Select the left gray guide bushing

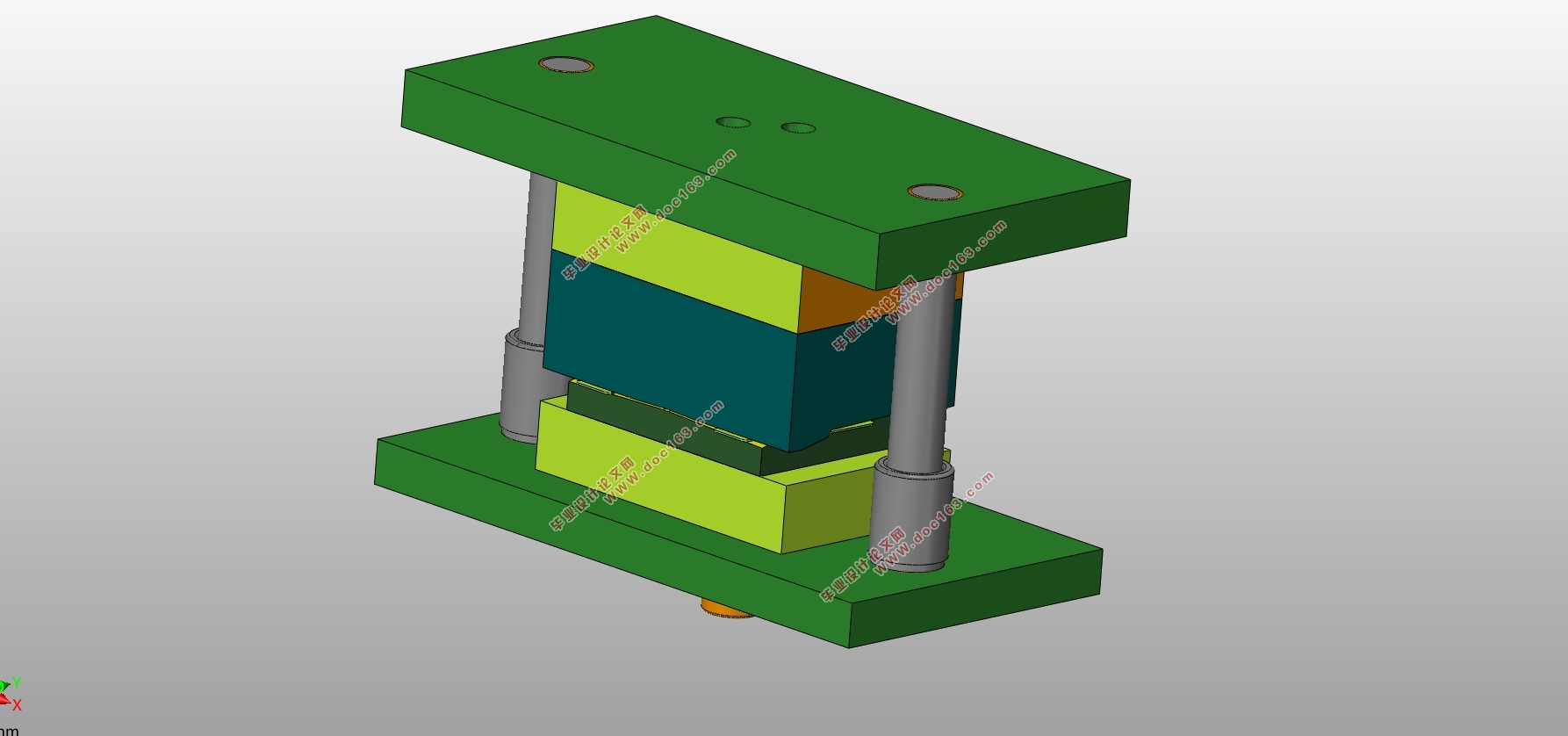coord(523,385)
